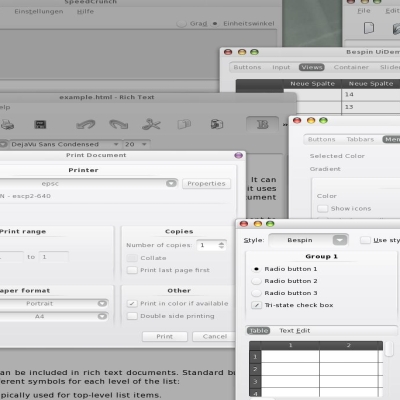Switch to the Tabbars tab
The height and width of the screenshot is (400, 400).
tap(360, 139)
